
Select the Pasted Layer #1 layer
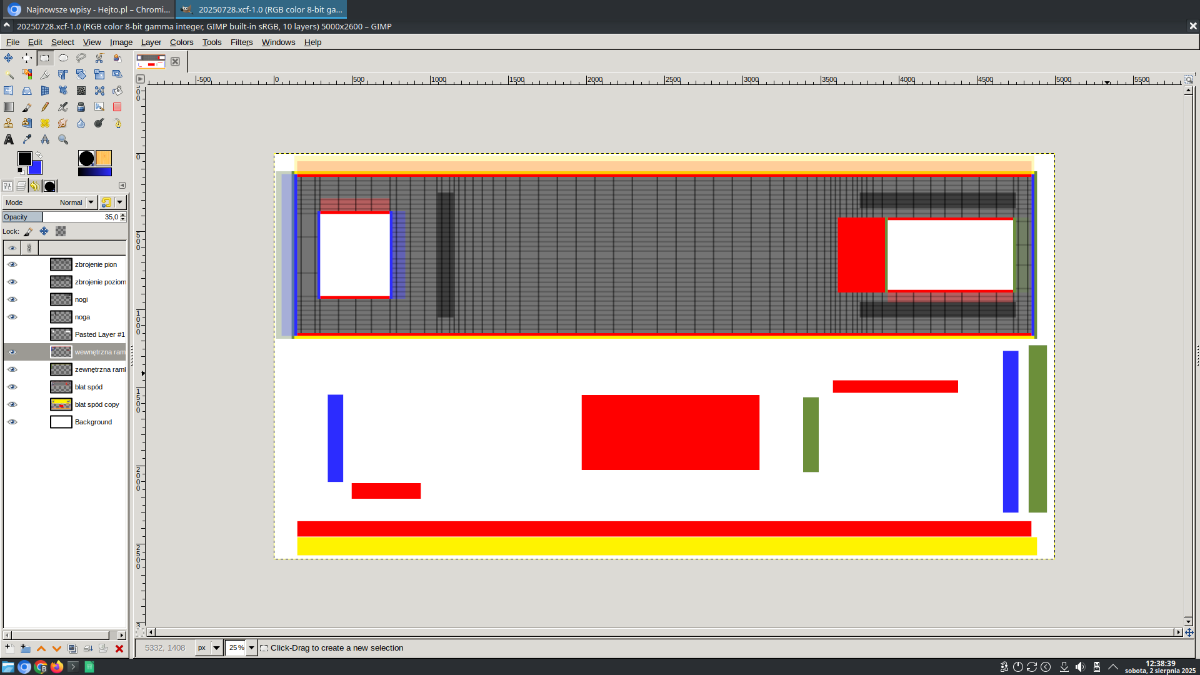pos(99,334)
